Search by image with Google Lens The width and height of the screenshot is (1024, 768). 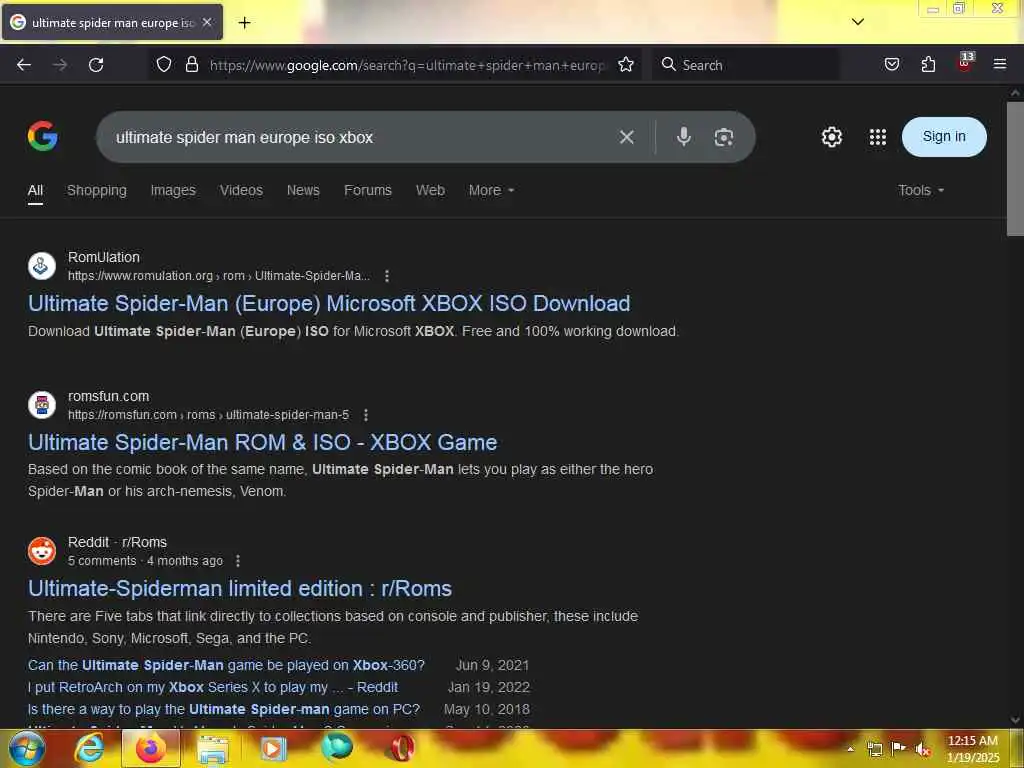pyautogui.click(x=724, y=137)
